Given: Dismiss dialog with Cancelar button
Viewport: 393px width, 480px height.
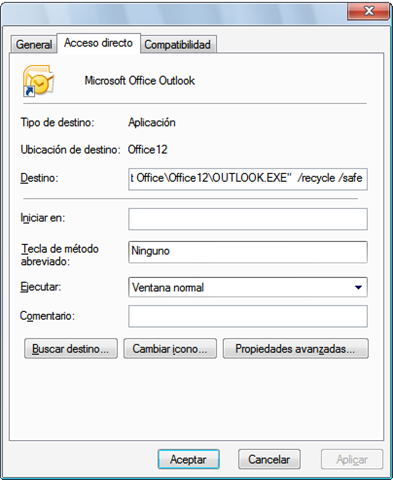Looking at the screenshot, I should [x=269, y=459].
